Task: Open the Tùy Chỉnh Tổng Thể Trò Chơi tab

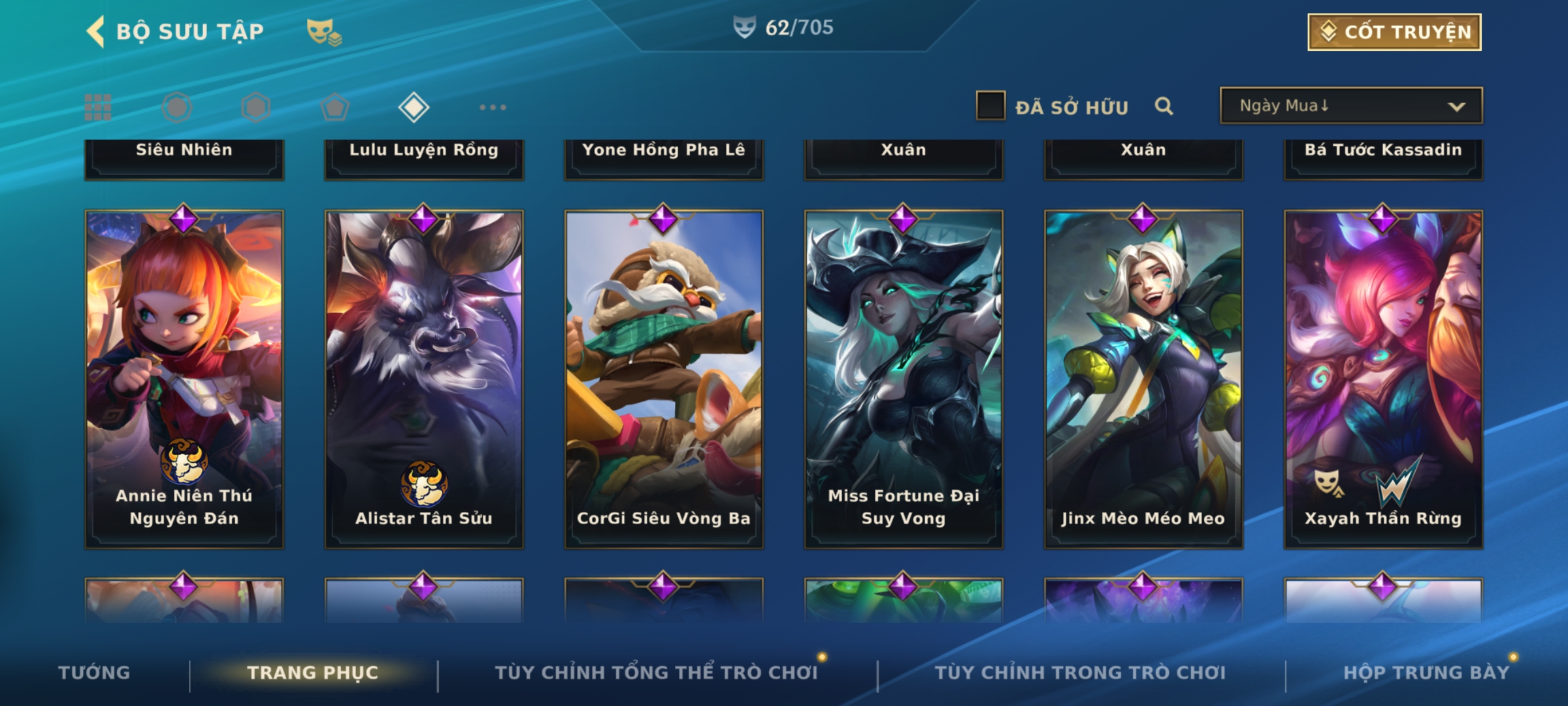Action: click(x=656, y=672)
